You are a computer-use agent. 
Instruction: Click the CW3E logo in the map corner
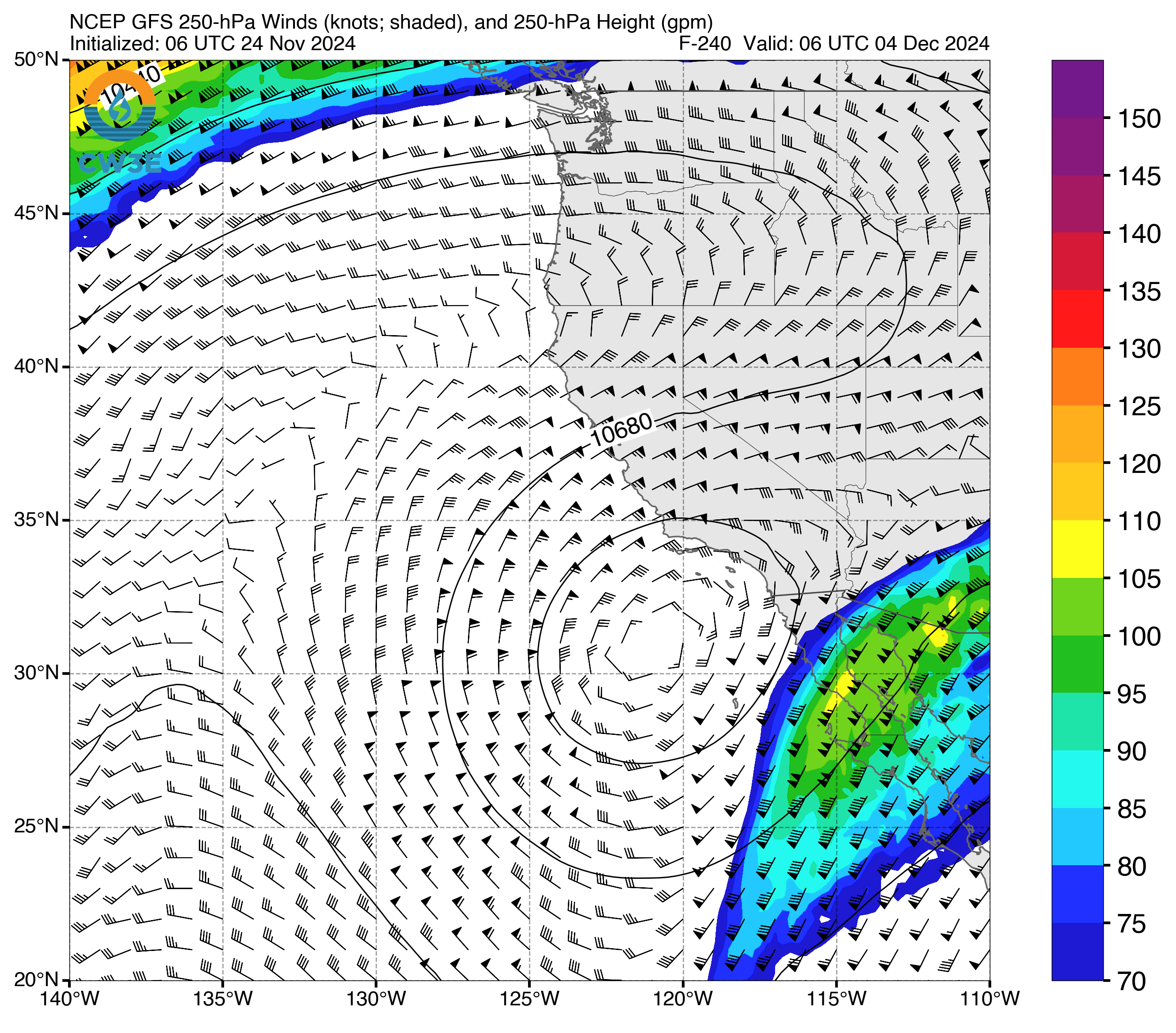120,122
